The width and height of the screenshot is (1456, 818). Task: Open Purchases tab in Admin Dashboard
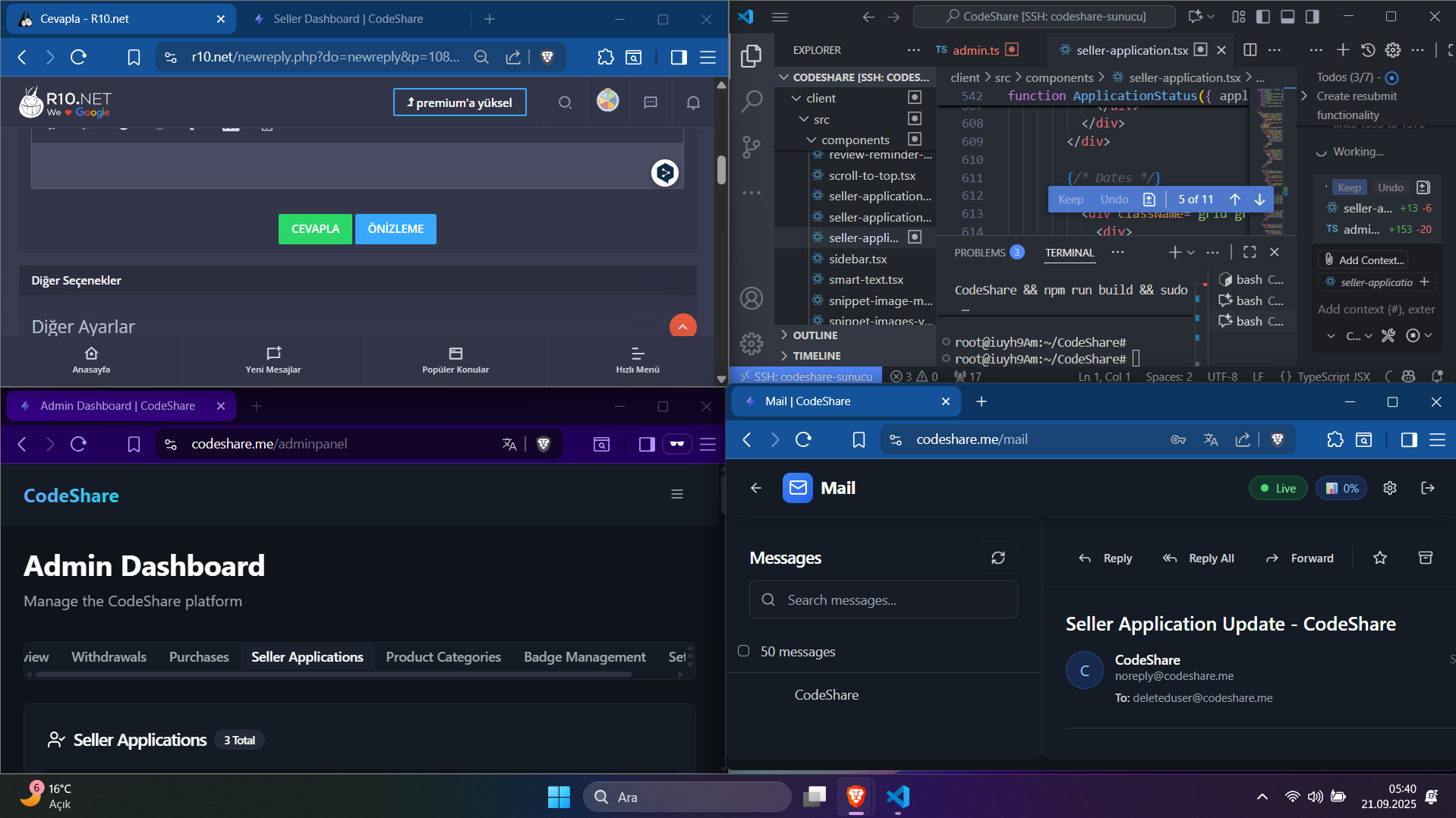click(199, 657)
